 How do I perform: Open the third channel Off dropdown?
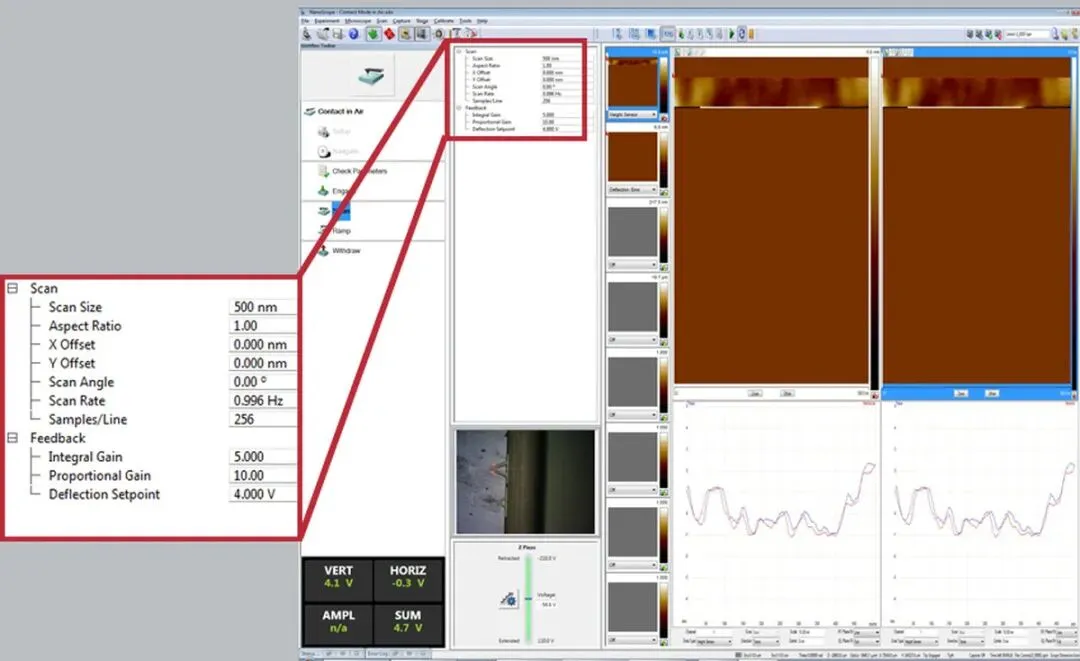pyautogui.click(x=632, y=264)
